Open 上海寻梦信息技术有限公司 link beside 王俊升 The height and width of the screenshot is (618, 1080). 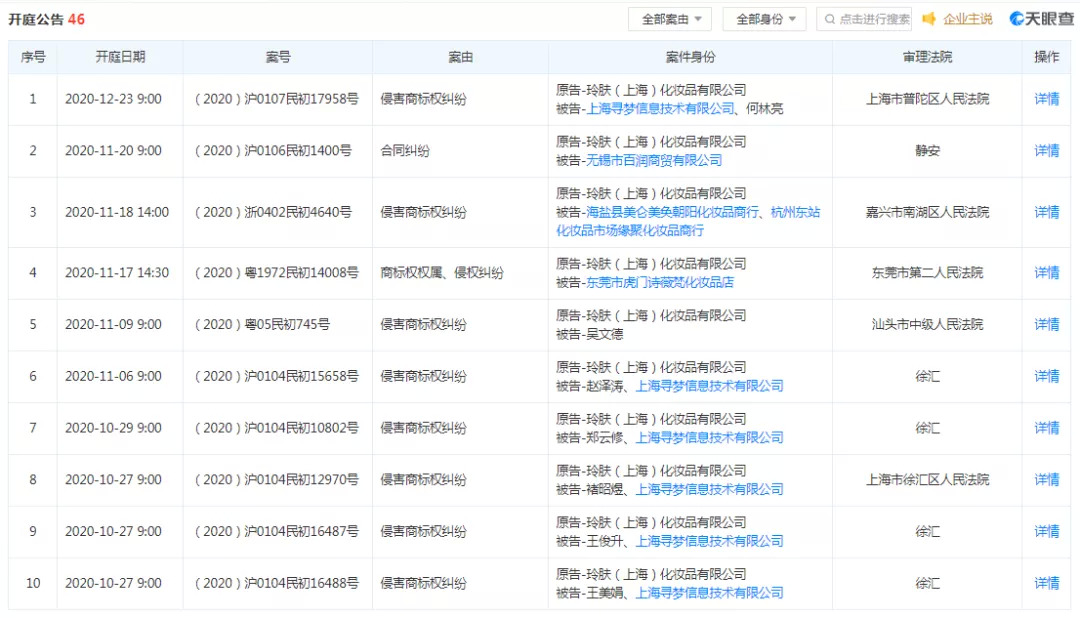pos(709,542)
